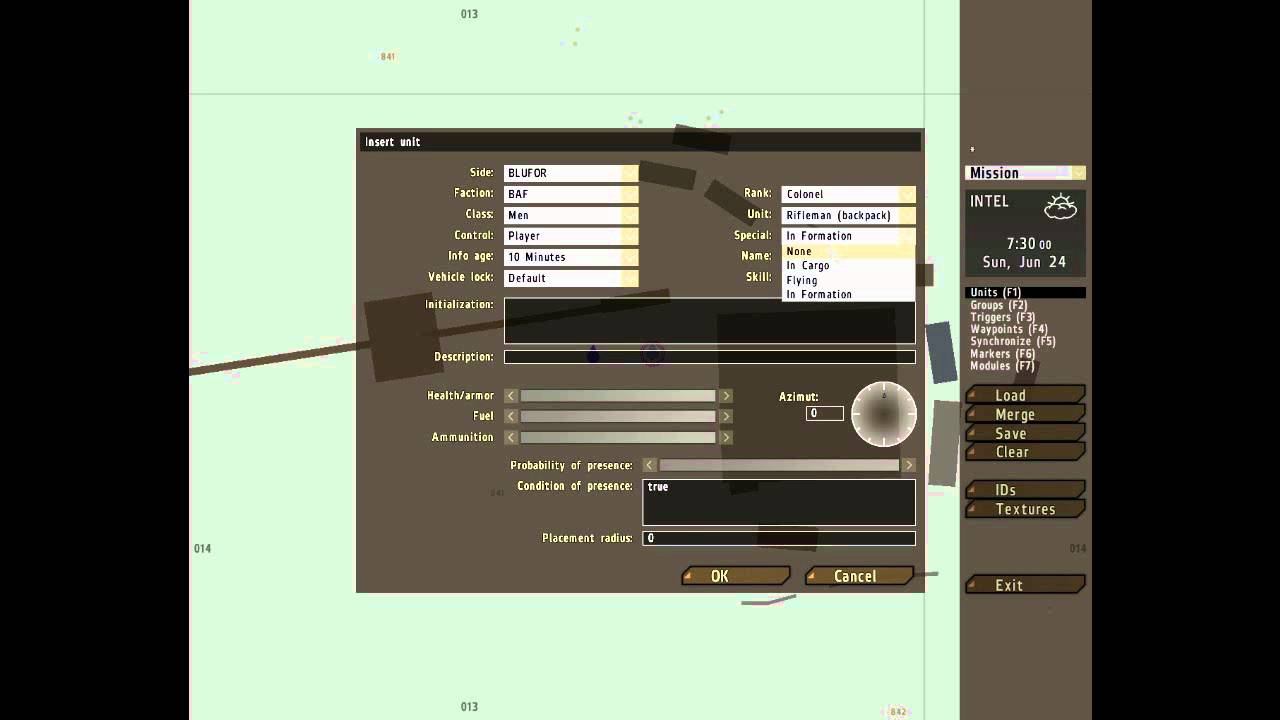Increase Probability of presence right arrow

click(909, 465)
